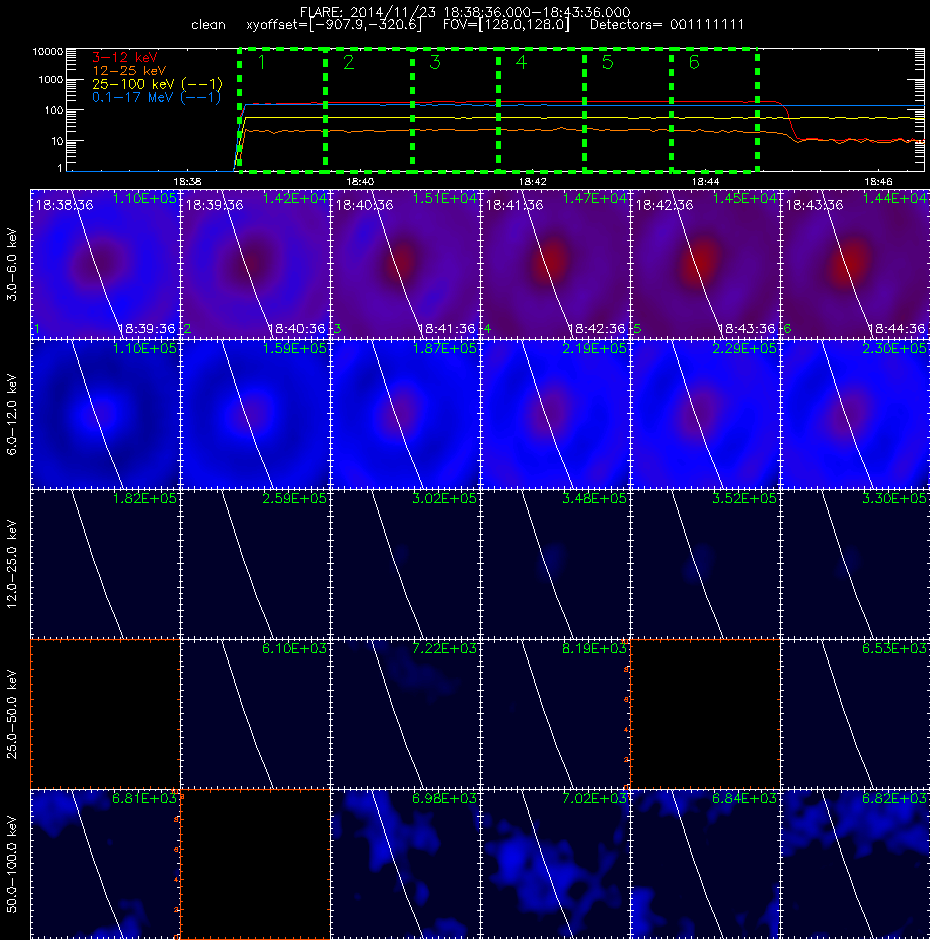Click the peak value '6.84E+03'
The width and height of the screenshot is (930, 940).
(x=744, y=798)
